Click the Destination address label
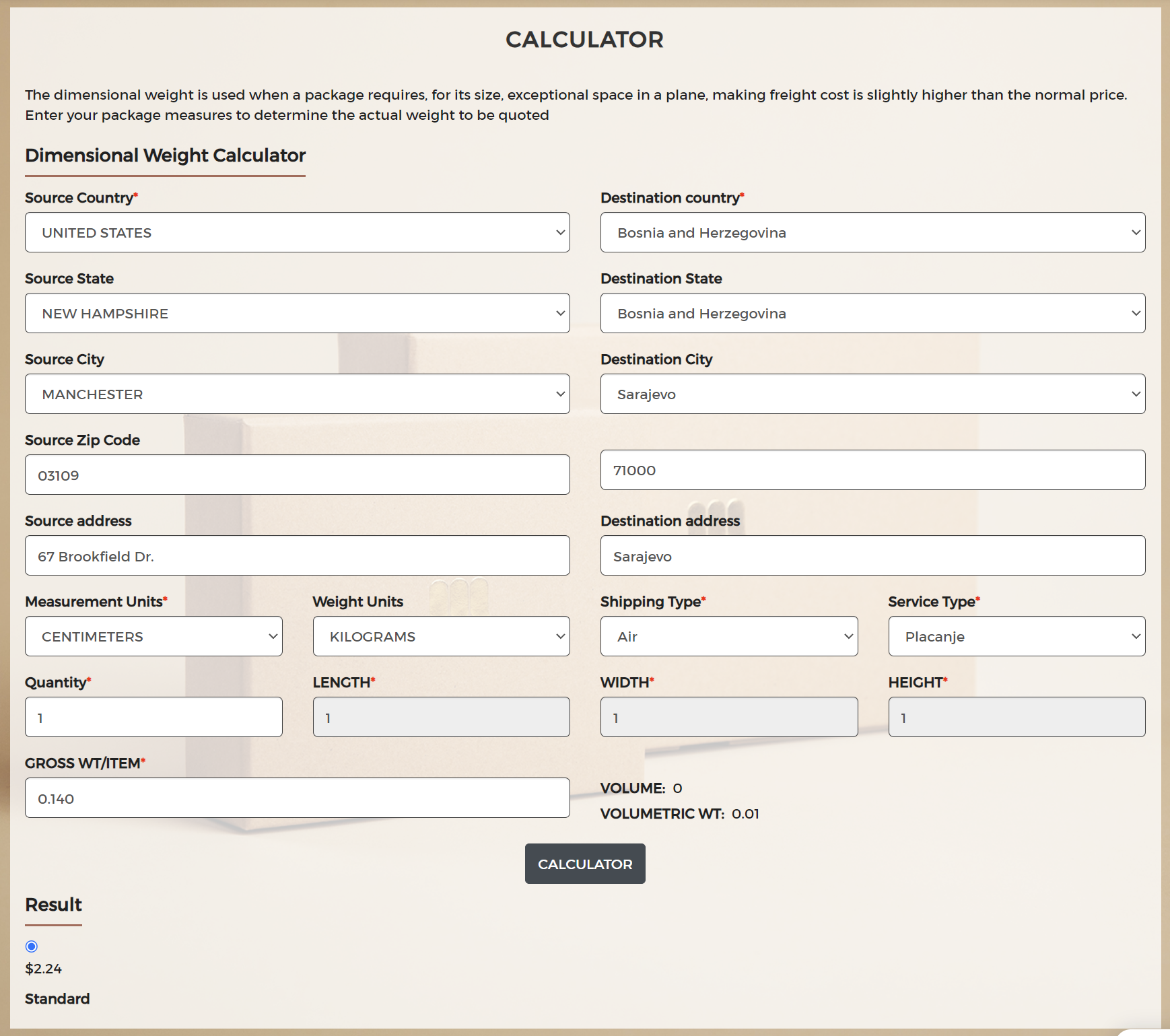This screenshot has height=1036, width=1170. coord(670,521)
